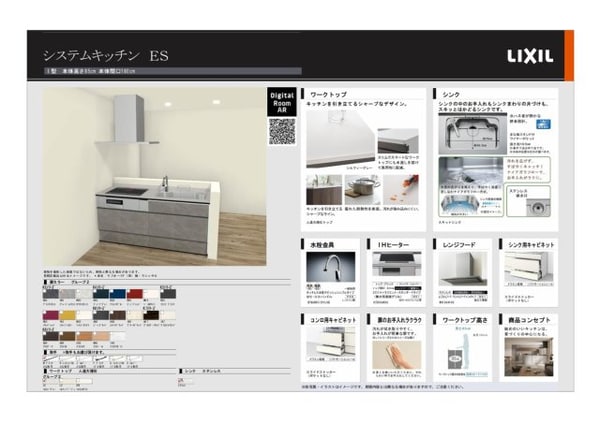Open the hand wiping door photo
Screen dimensions: 600x423
coord(397,355)
